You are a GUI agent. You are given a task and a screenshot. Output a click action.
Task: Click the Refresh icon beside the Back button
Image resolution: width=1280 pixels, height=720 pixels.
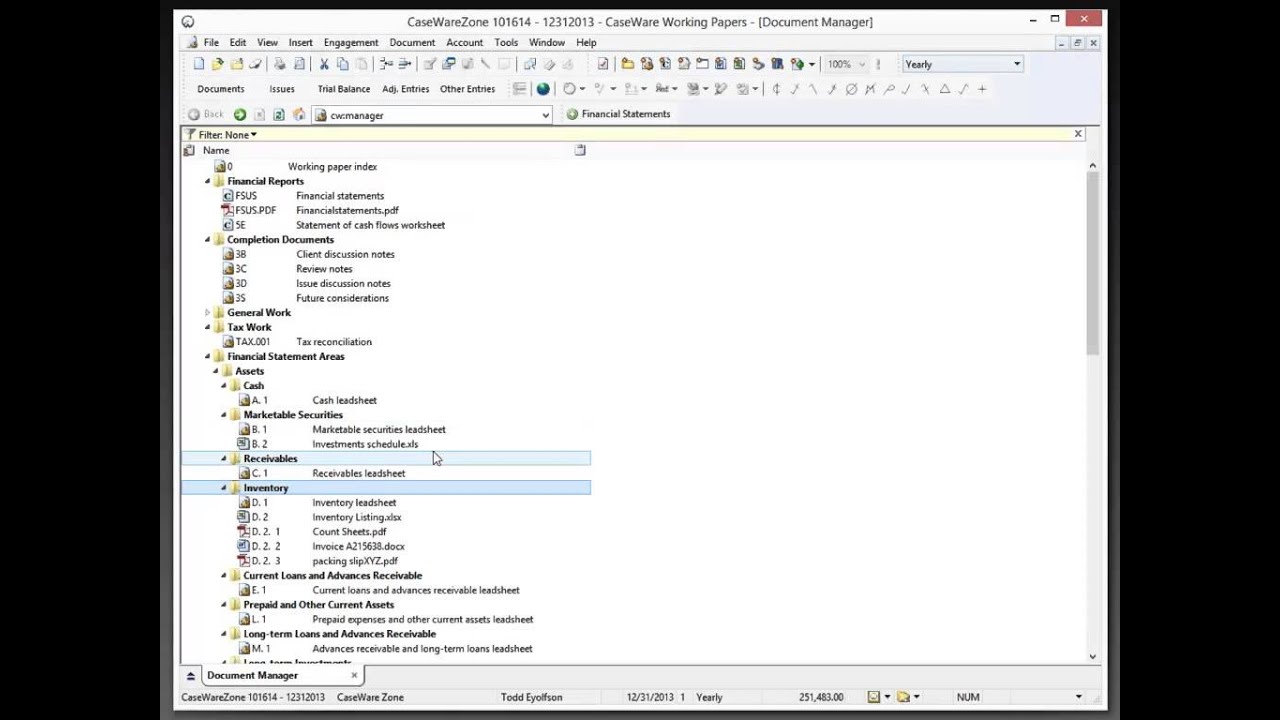tap(279, 115)
